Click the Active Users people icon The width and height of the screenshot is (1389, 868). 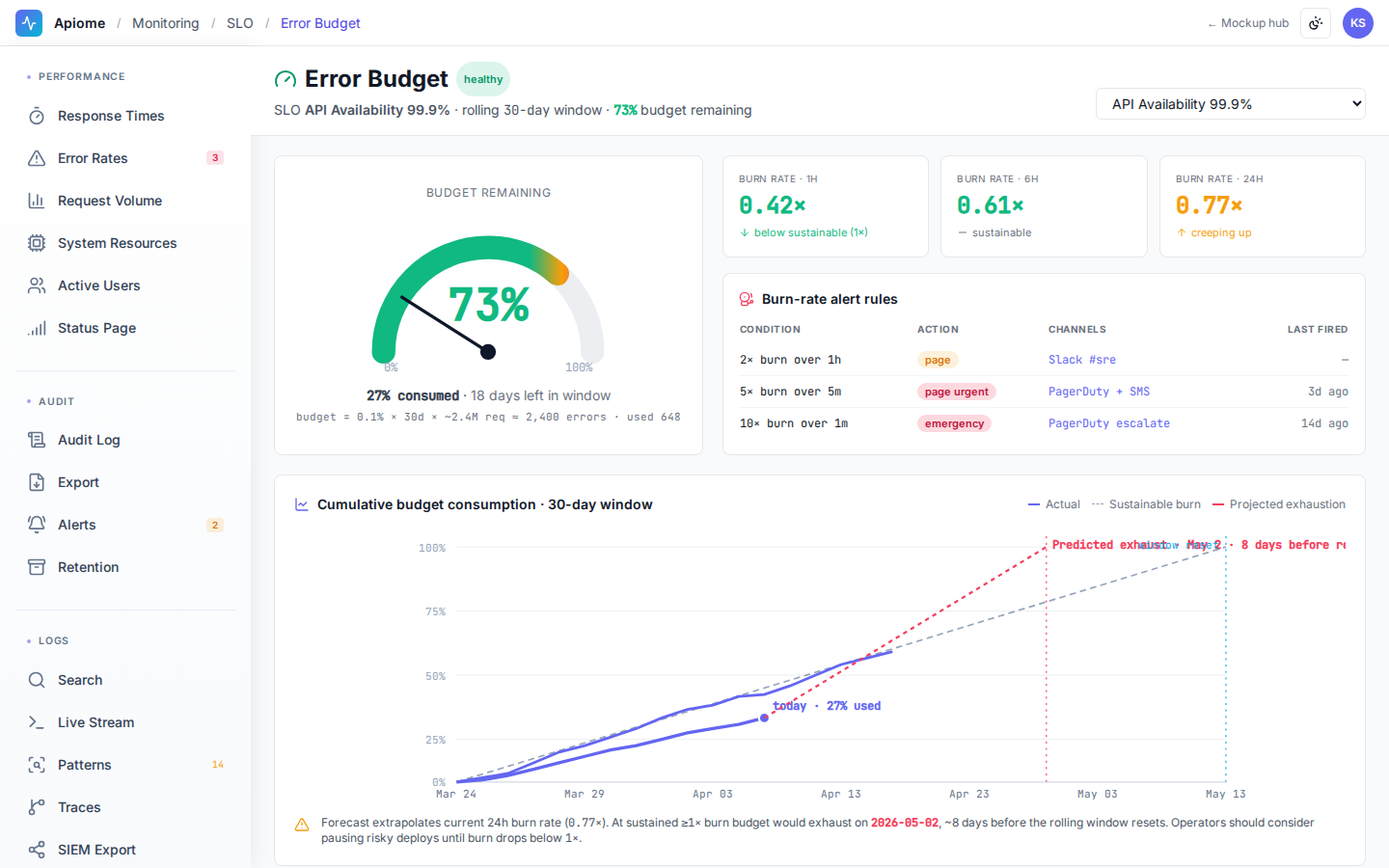coord(37,285)
